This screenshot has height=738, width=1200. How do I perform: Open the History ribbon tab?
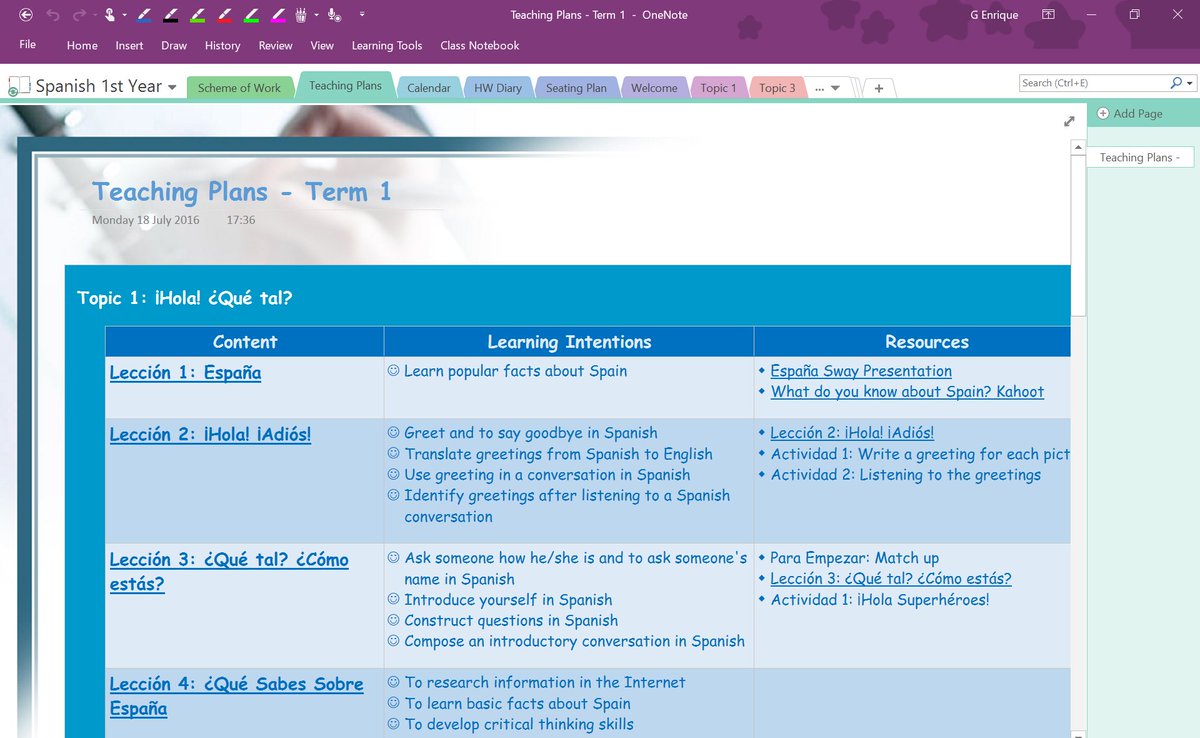tap(222, 45)
